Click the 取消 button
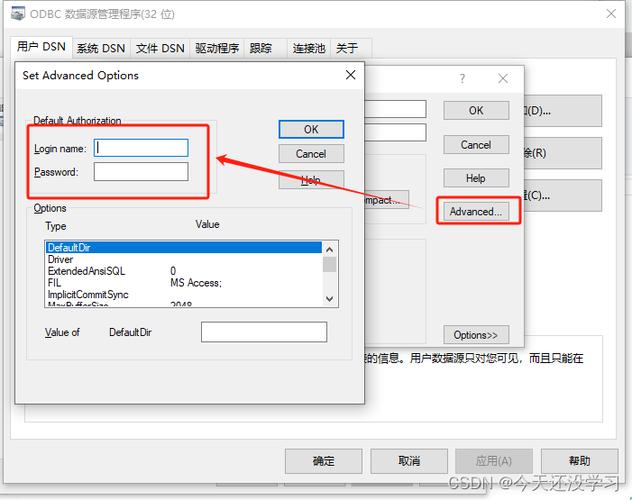This screenshot has height=500, width=632. point(409,461)
